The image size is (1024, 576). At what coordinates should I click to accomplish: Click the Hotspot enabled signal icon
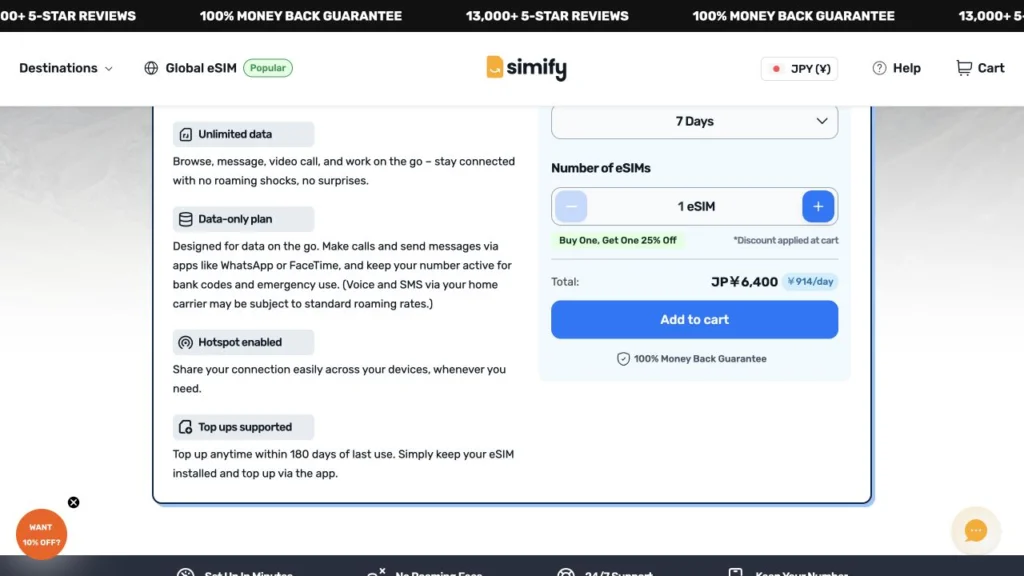click(185, 342)
